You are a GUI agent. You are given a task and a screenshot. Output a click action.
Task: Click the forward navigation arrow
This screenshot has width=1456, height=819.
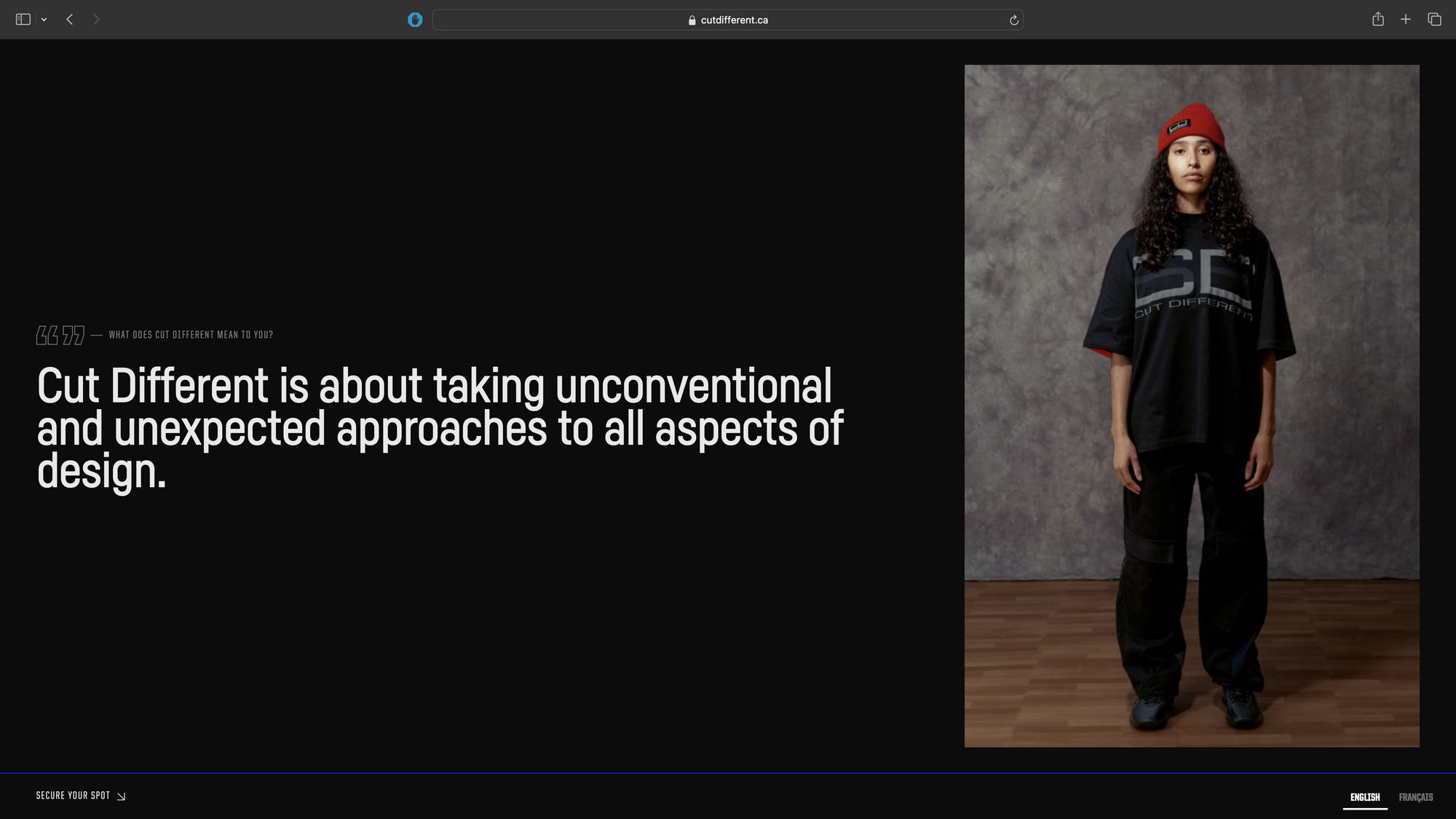tap(96, 20)
